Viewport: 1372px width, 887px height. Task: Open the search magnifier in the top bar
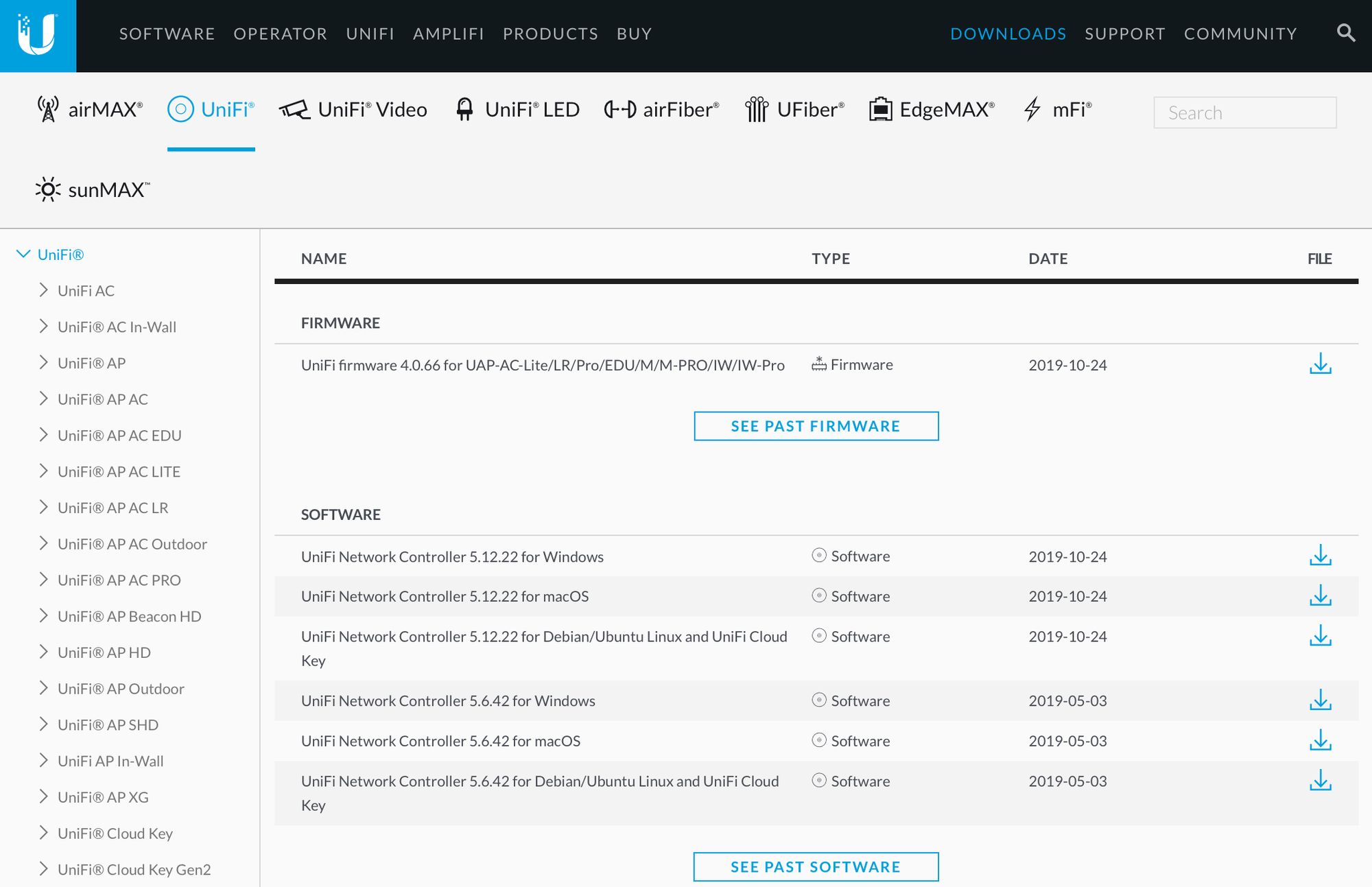(x=1345, y=33)
